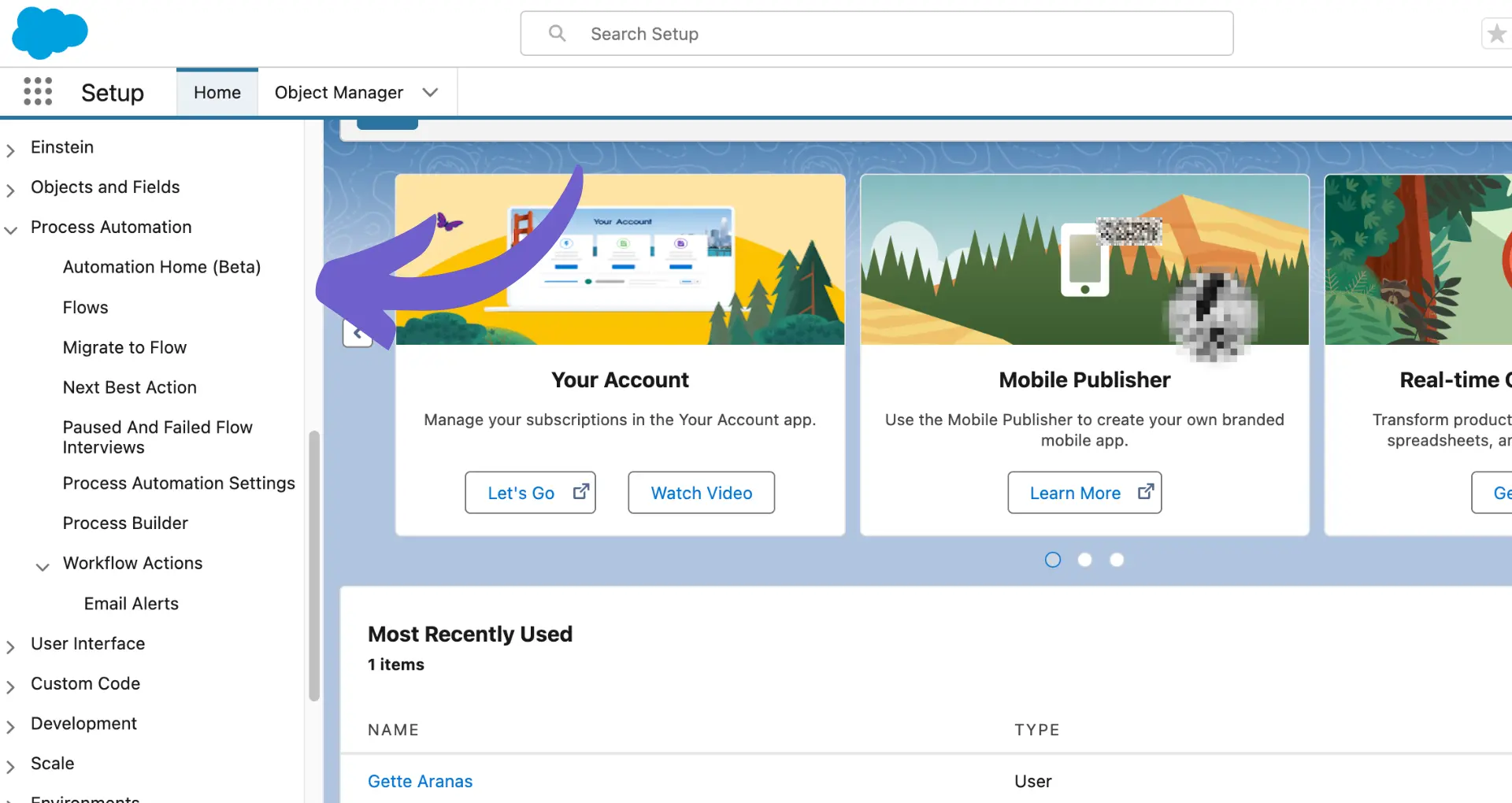Click the Your Account card image
1512x803 pixels.
(621, 260)
